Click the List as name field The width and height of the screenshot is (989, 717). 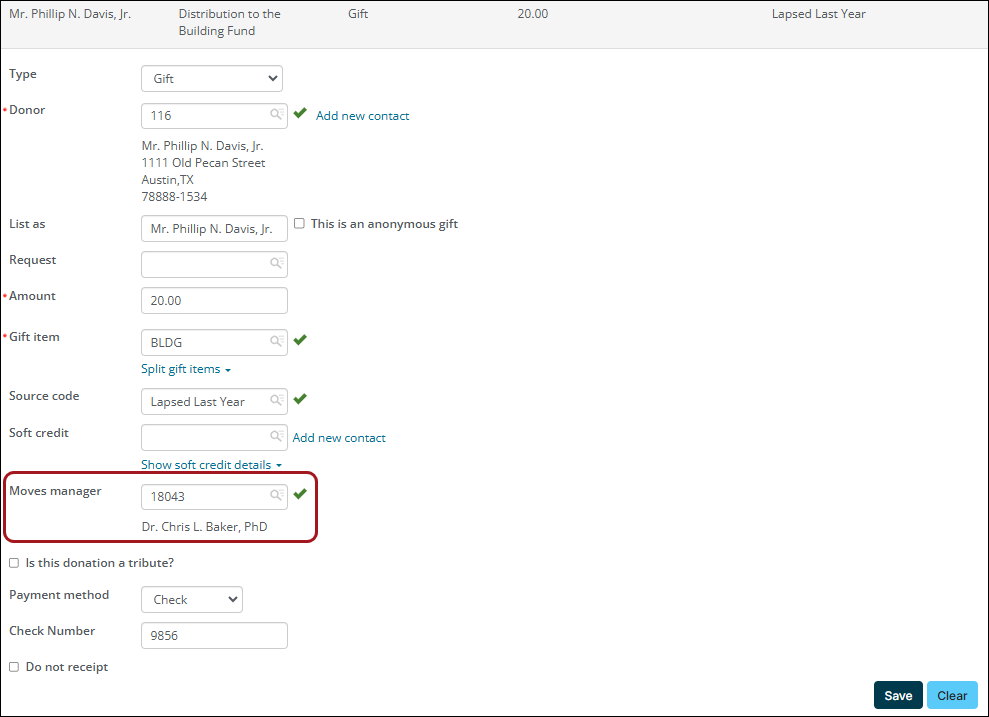(214, 229)
